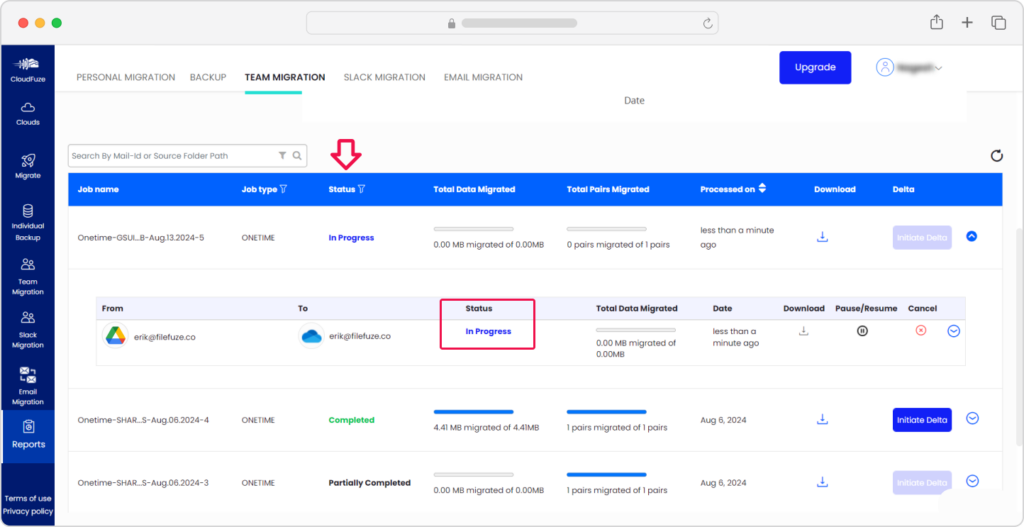Image resolution: width=1024 pixels, height=527 pixels.
Task: Open a new browser tab
Action: point(967,22)
